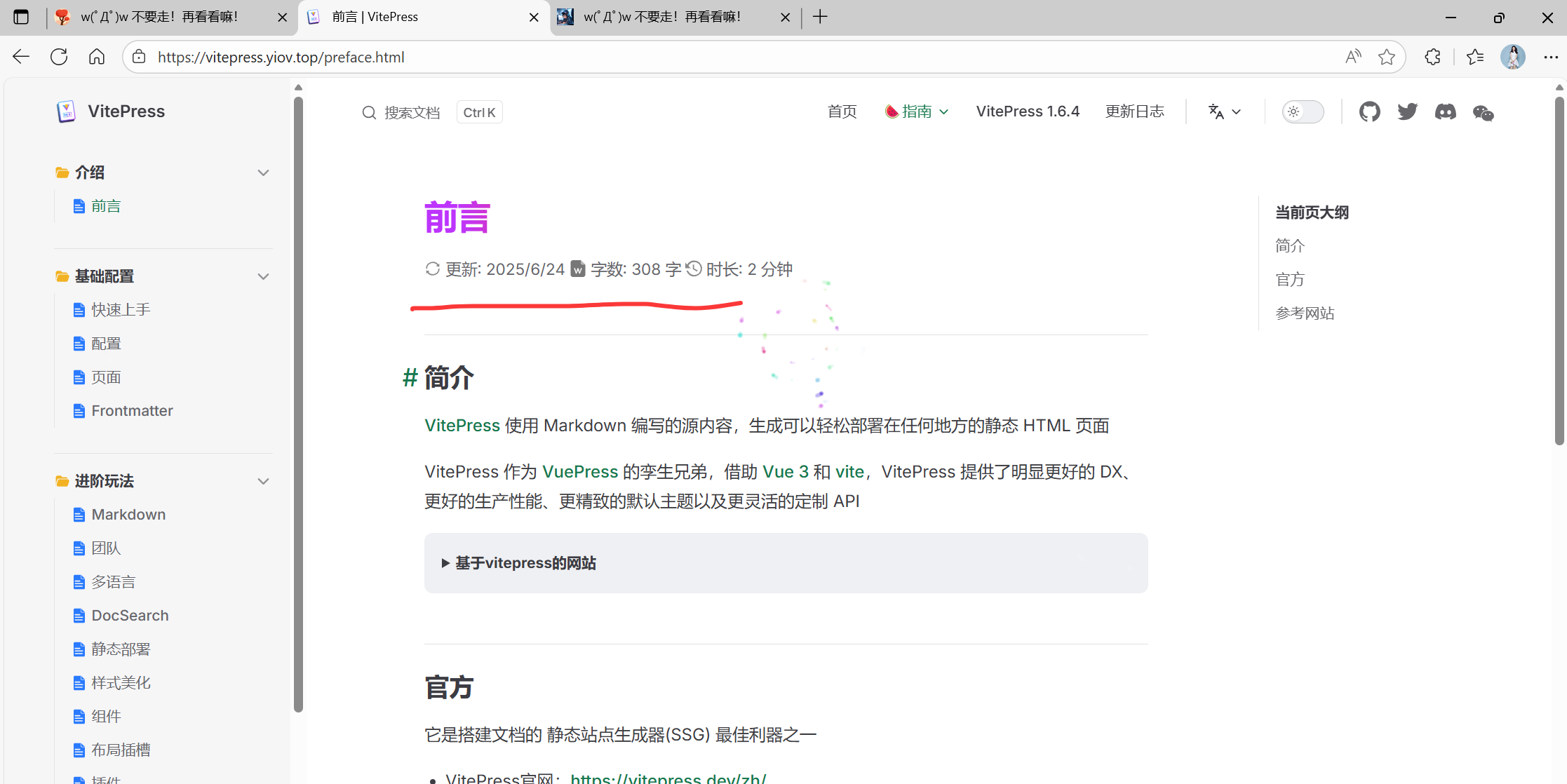
Task: Go to 首页 in navigation bar
Action: pos(842,111)
